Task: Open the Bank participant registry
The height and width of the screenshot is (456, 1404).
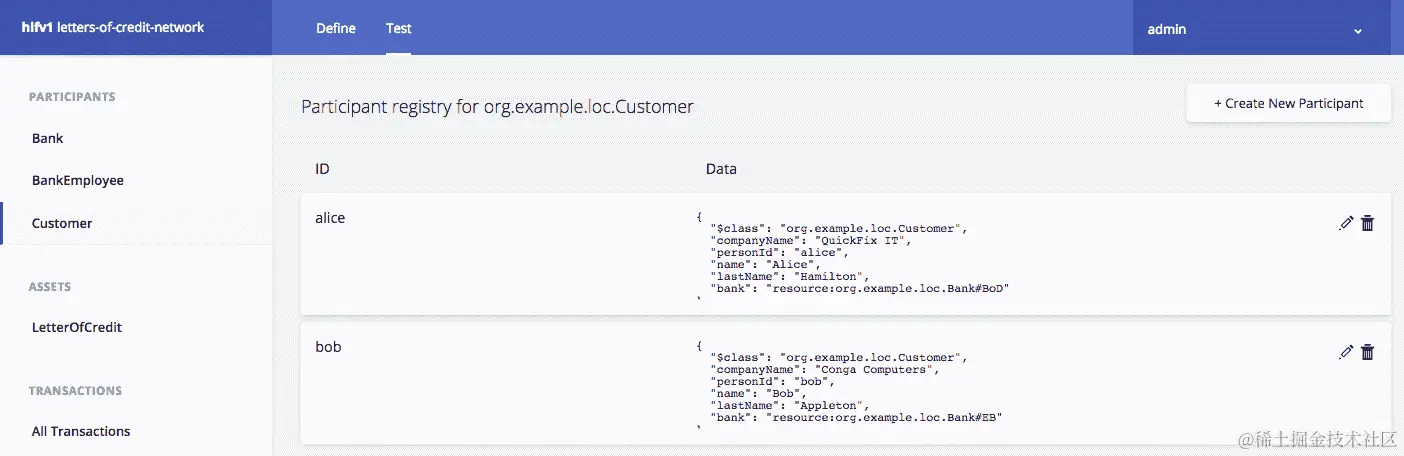Action: click(48, 138)
